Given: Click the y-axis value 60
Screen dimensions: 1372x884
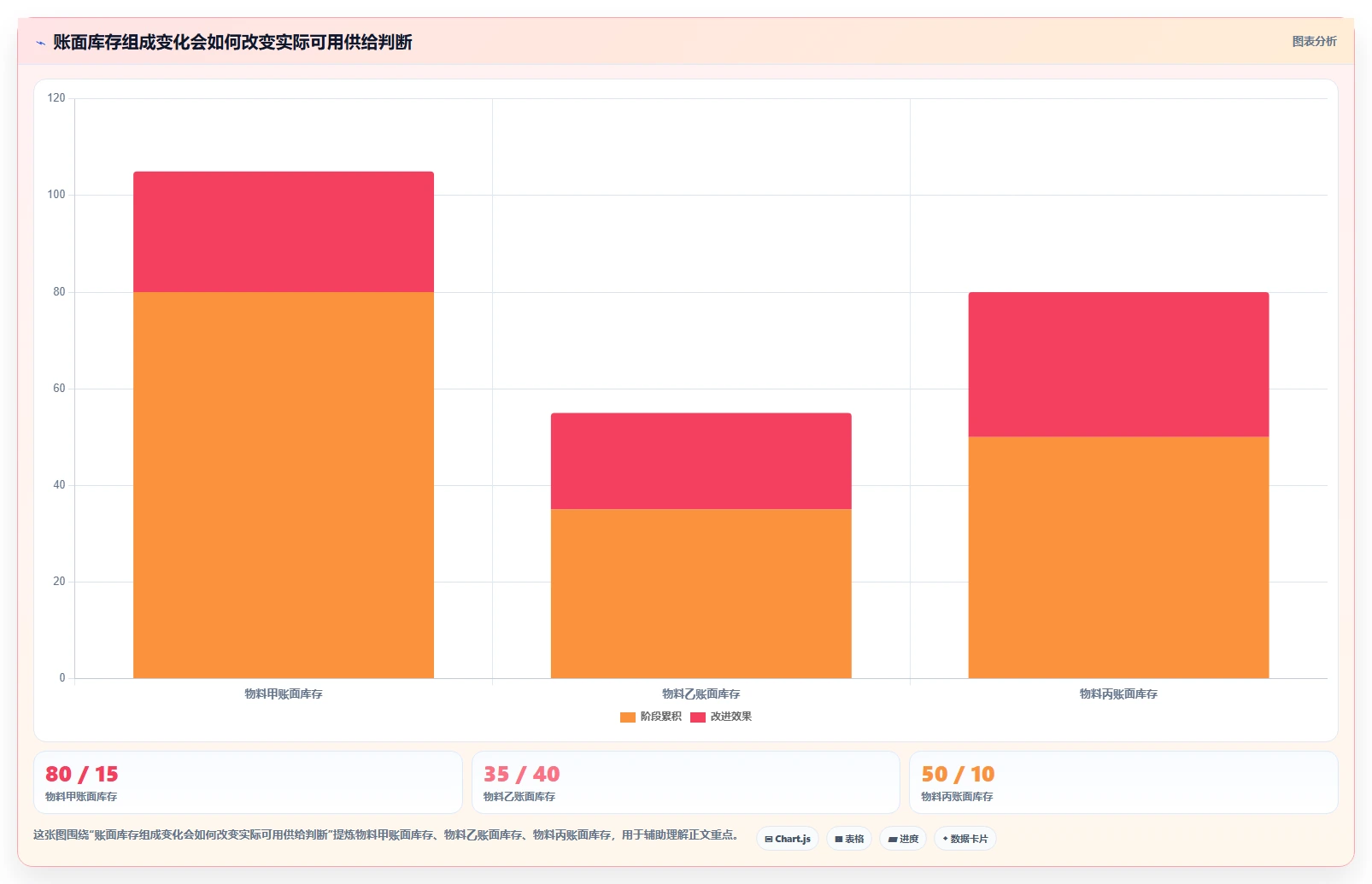Looking at the screenshot, I should point(59,388).
